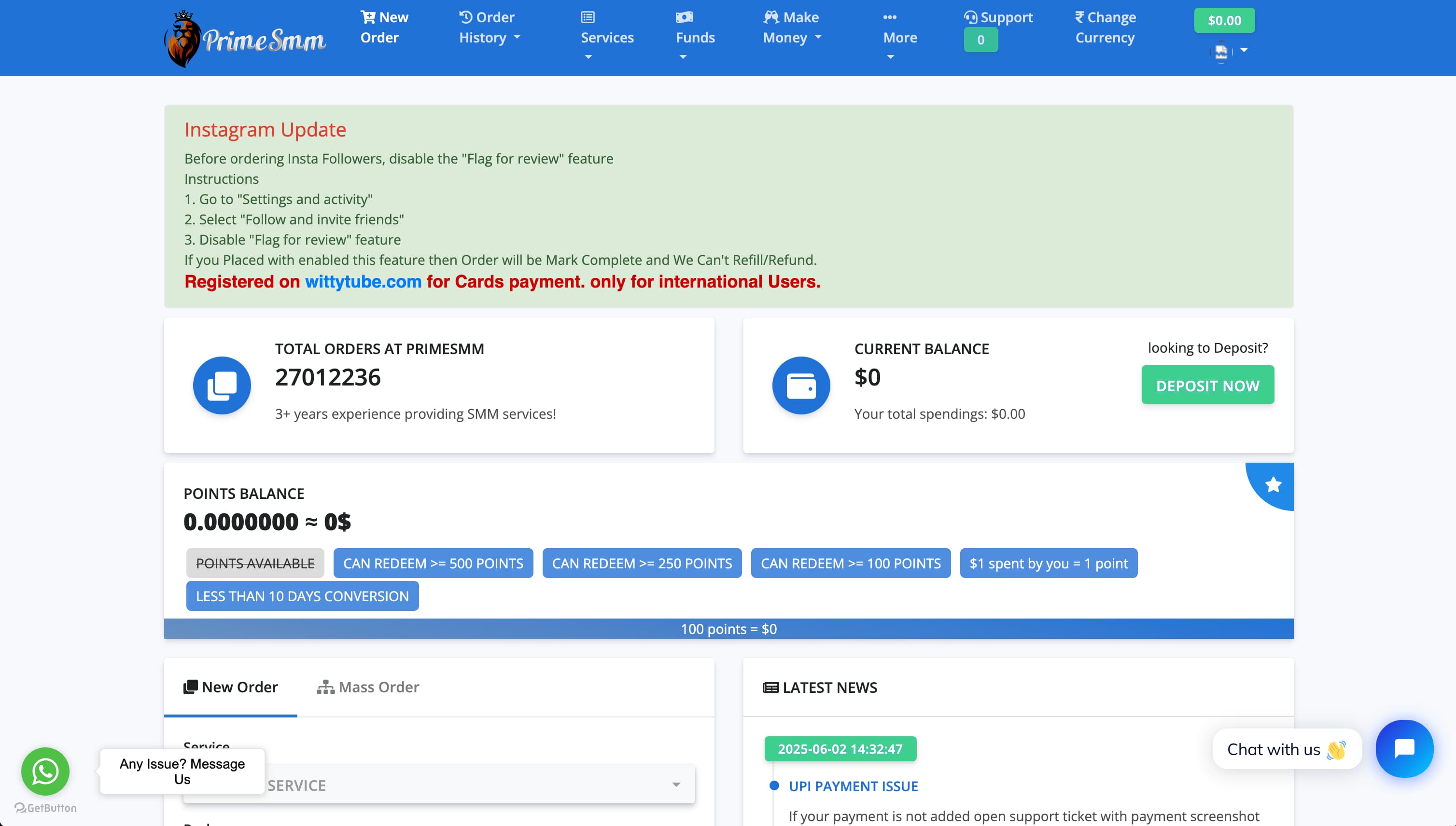Click the star corner ribbon icon
1456x826 pixels.
coord(1273,484)
